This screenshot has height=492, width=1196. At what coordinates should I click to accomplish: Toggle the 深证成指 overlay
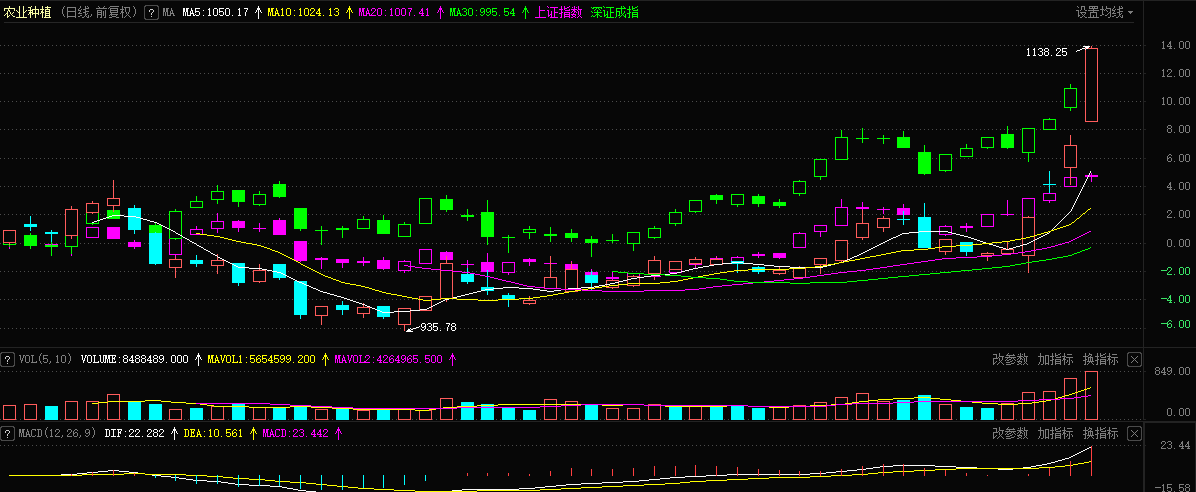click(x=614, y=13)
